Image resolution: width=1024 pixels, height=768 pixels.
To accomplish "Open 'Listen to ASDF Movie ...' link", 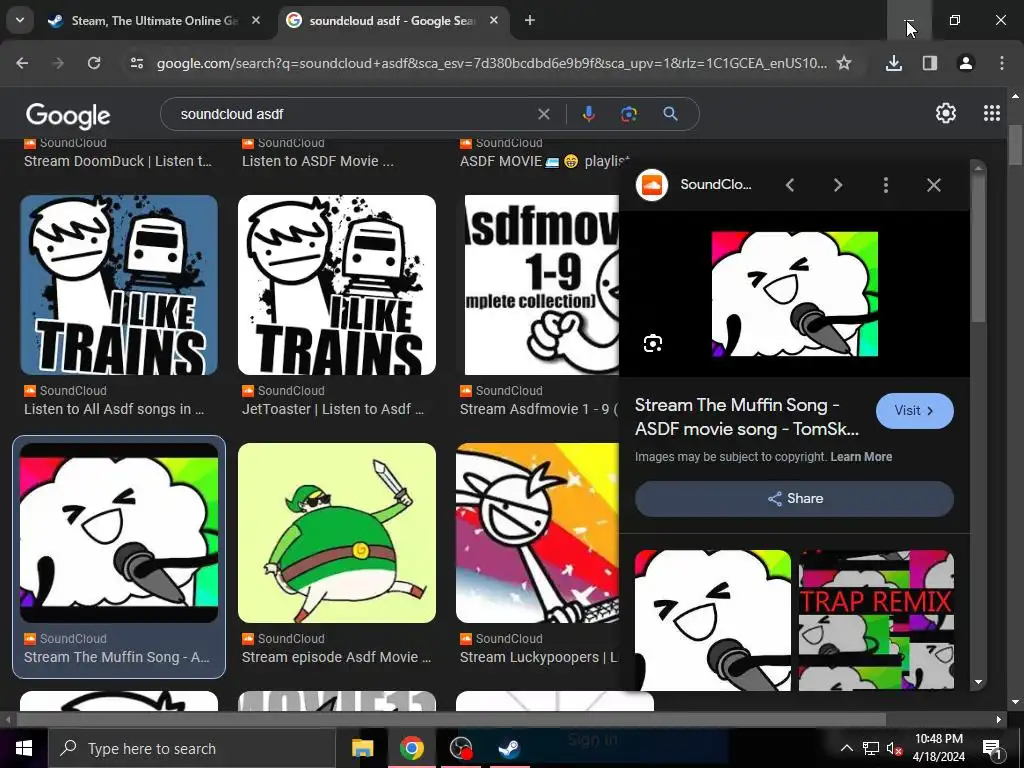I will [317, 161].
